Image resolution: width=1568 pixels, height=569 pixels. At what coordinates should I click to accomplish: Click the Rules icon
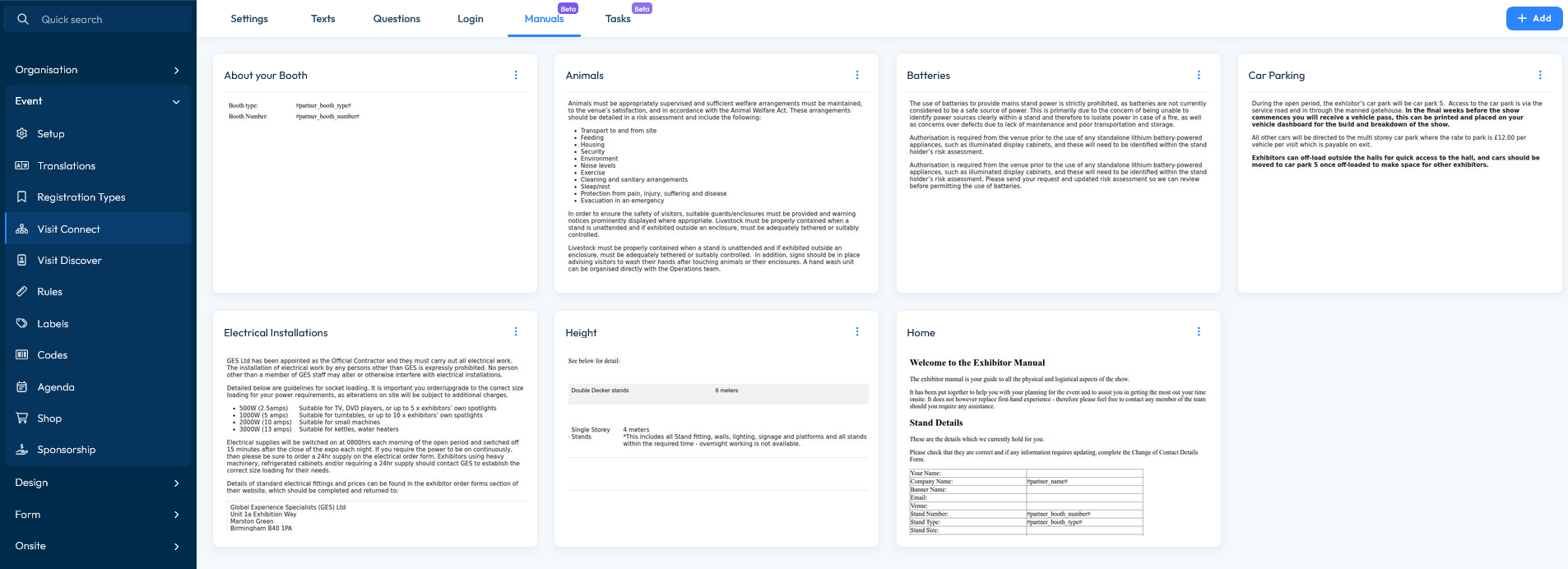22,292
